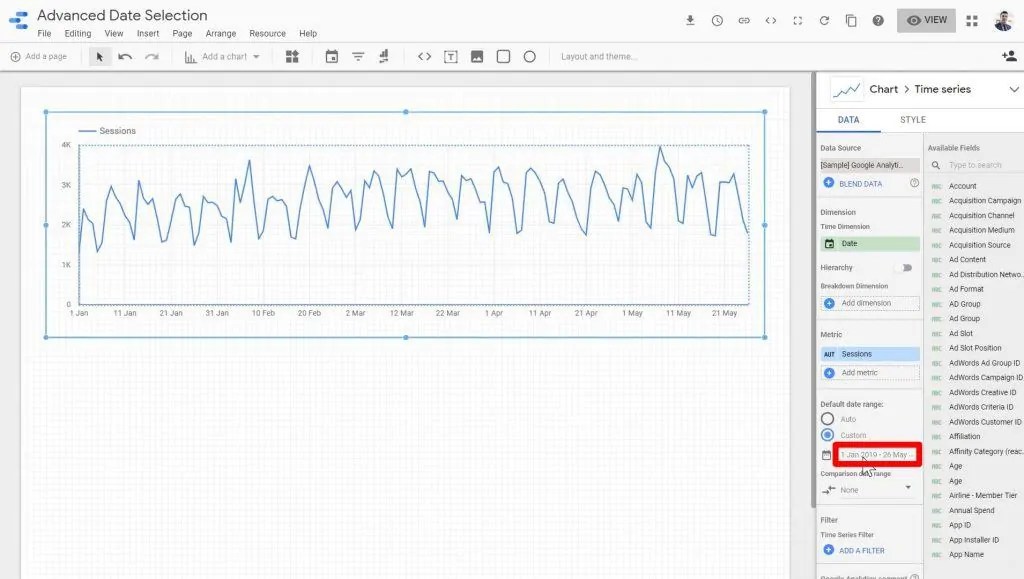Collapse the Chart Time series panel chevron

(x=1011, y=89)
